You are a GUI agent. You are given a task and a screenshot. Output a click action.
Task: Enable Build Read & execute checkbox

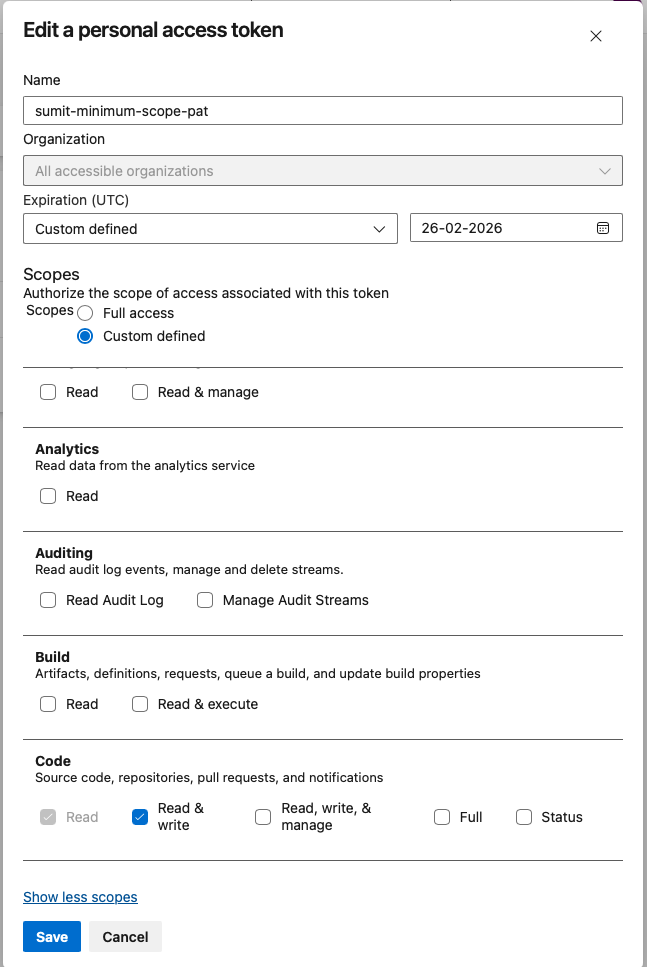pyautogui.click(x=140, y=704)
